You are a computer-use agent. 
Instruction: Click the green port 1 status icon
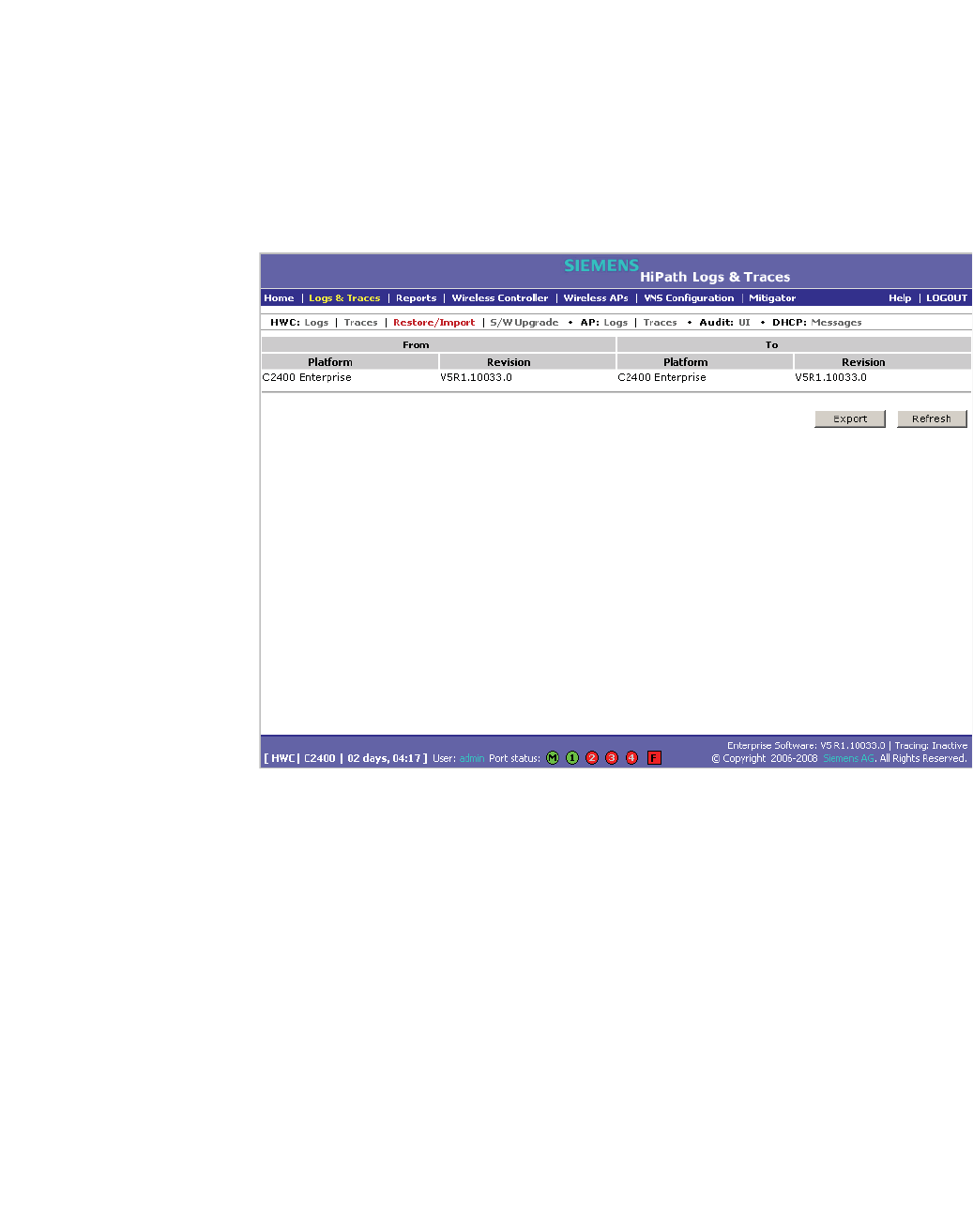[572, 758]
